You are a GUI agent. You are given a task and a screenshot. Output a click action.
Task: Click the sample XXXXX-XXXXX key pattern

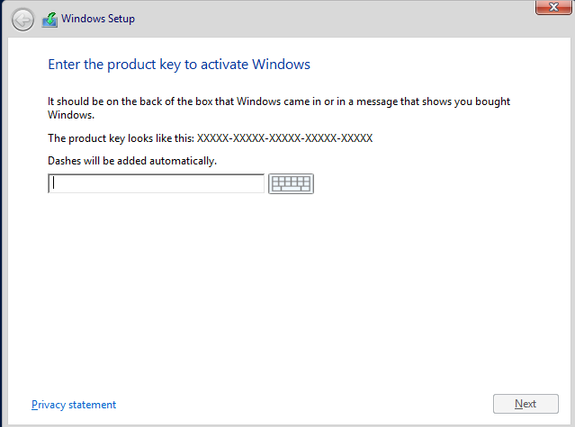[x=285, y=138]
